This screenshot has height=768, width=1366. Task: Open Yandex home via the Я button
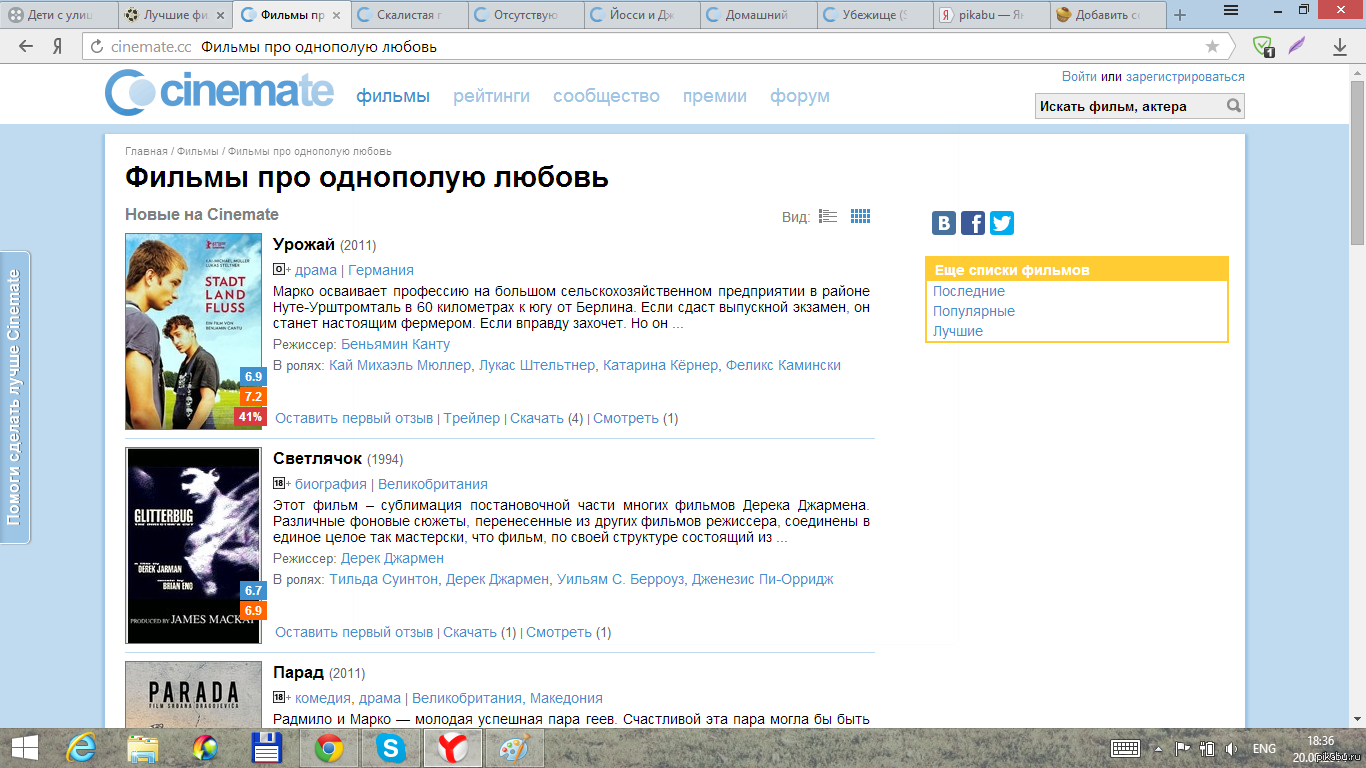(x=58, y=47)
